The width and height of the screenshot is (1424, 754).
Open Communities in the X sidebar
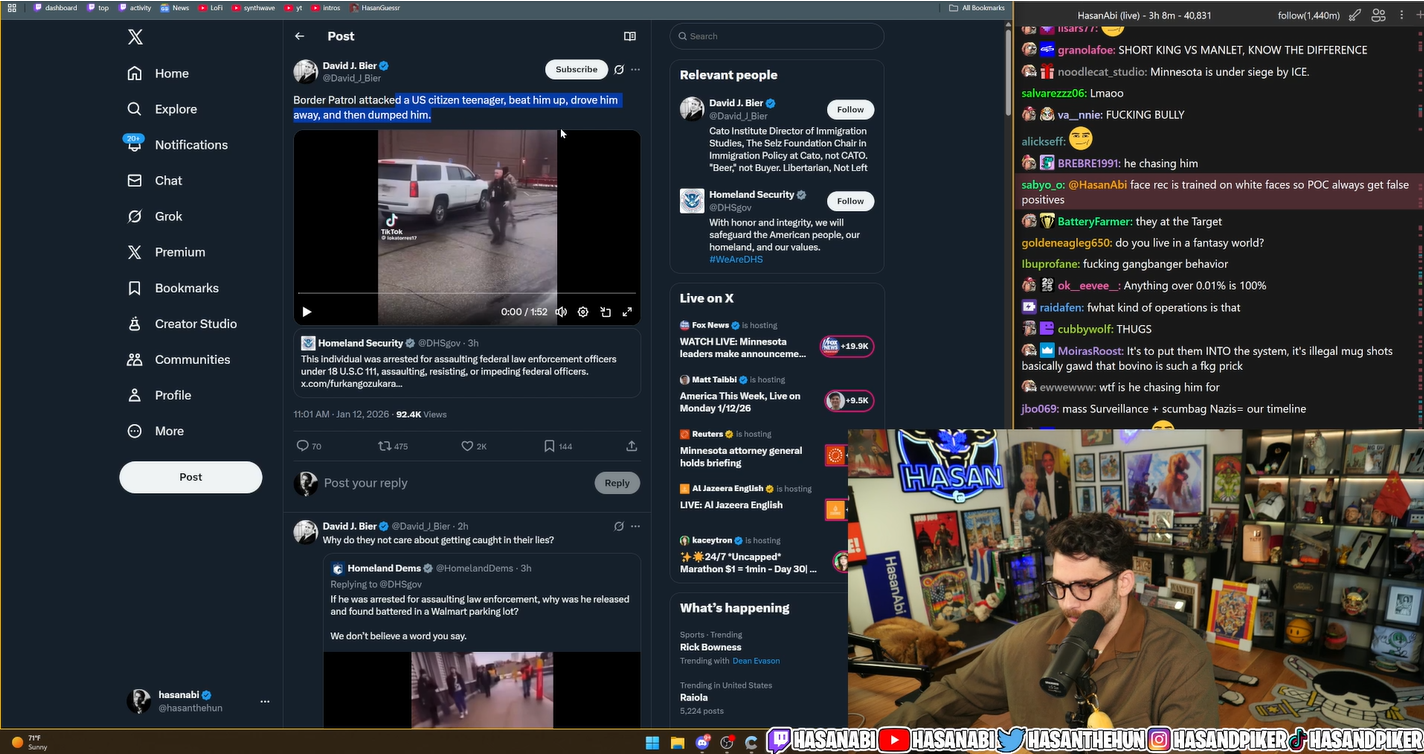(179, 359)
